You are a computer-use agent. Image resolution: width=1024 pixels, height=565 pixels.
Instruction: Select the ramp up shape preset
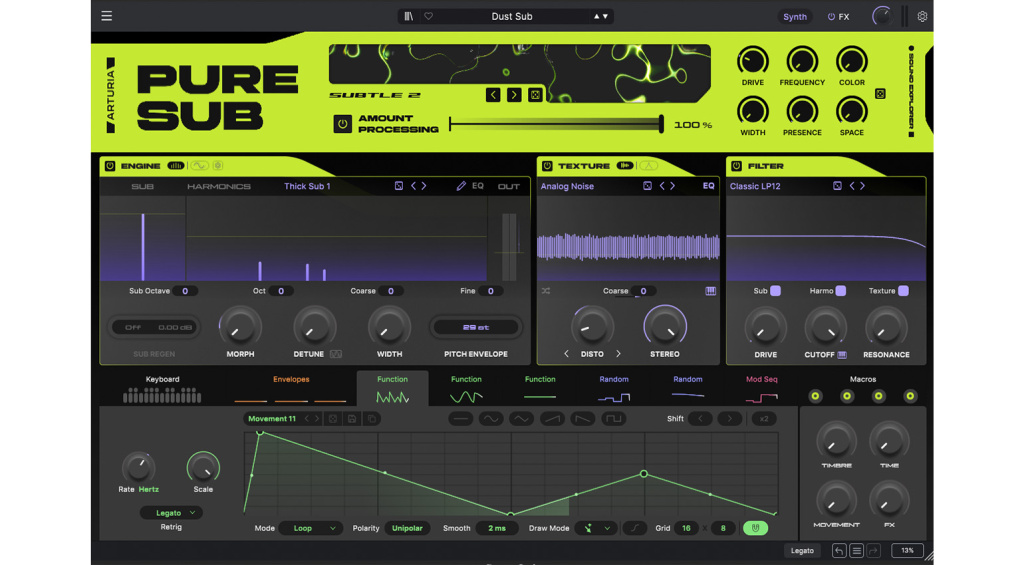[552, 419]
